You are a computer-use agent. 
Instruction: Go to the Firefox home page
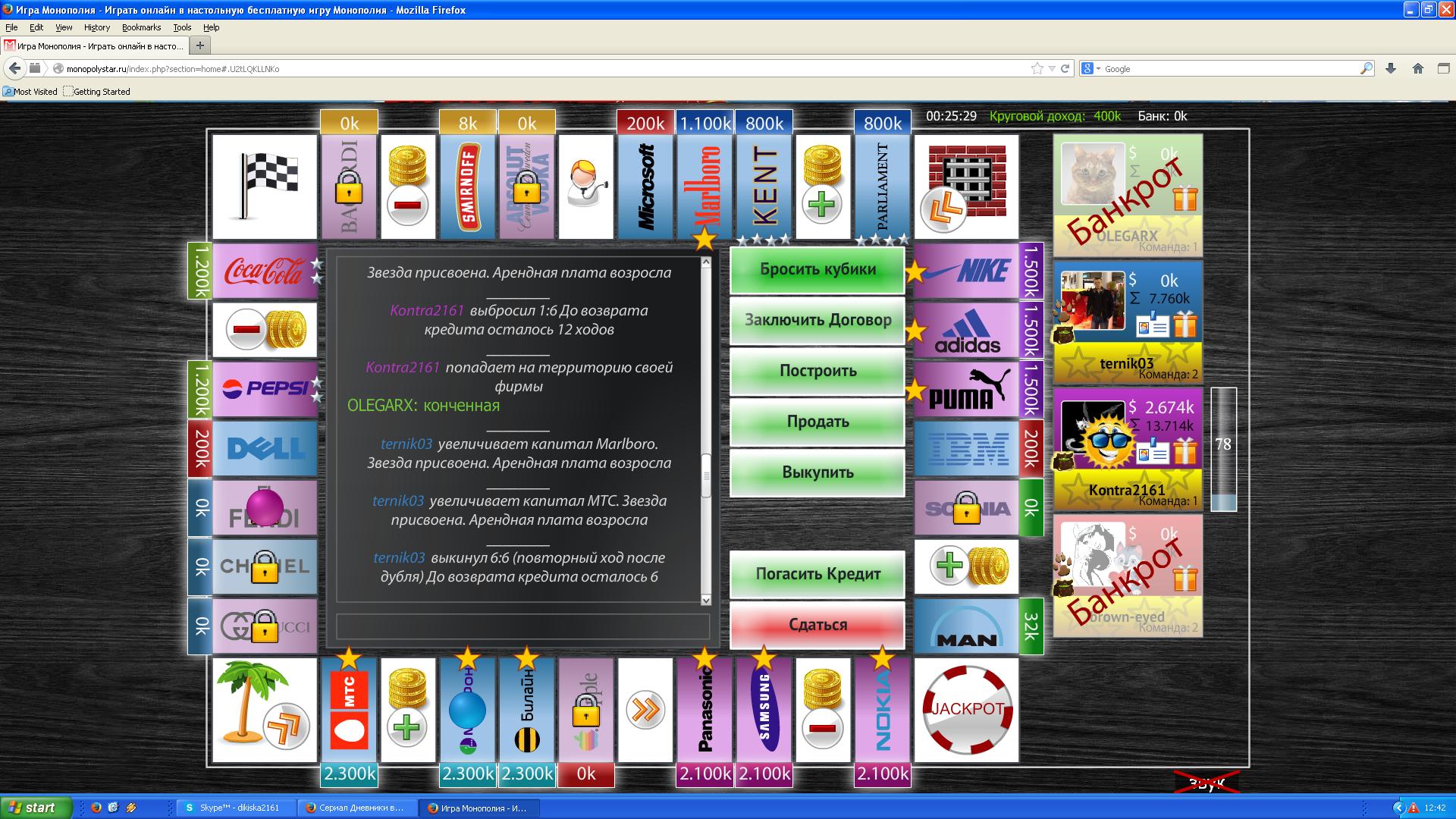[x=1418, y=68]
